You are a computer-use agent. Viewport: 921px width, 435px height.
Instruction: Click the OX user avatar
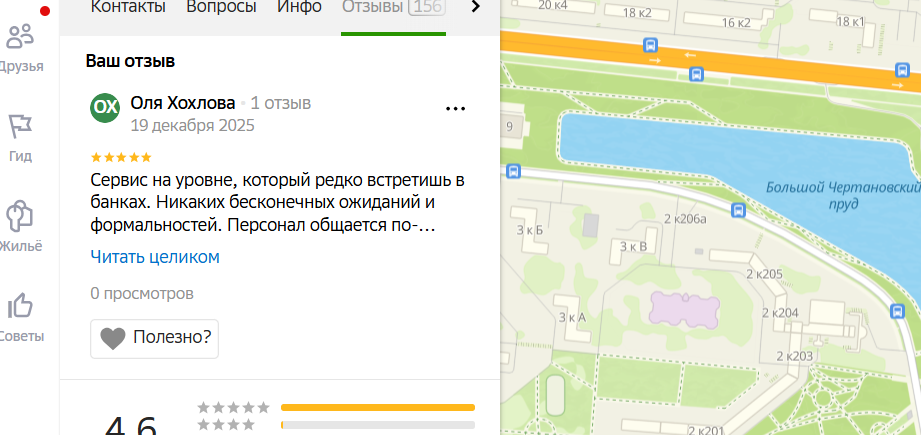point(105,107)
